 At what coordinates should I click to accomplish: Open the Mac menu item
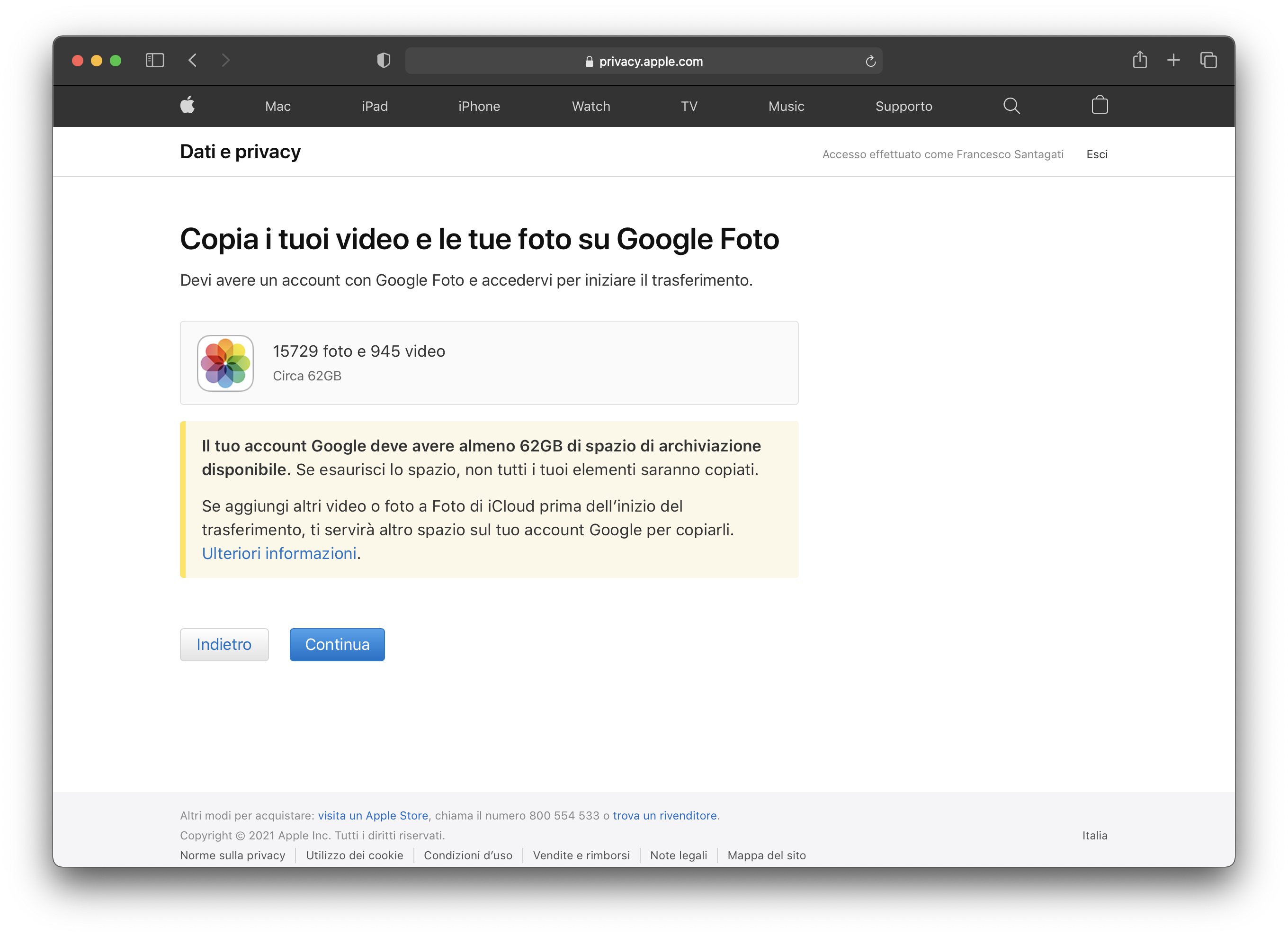(x=277, y=106)
